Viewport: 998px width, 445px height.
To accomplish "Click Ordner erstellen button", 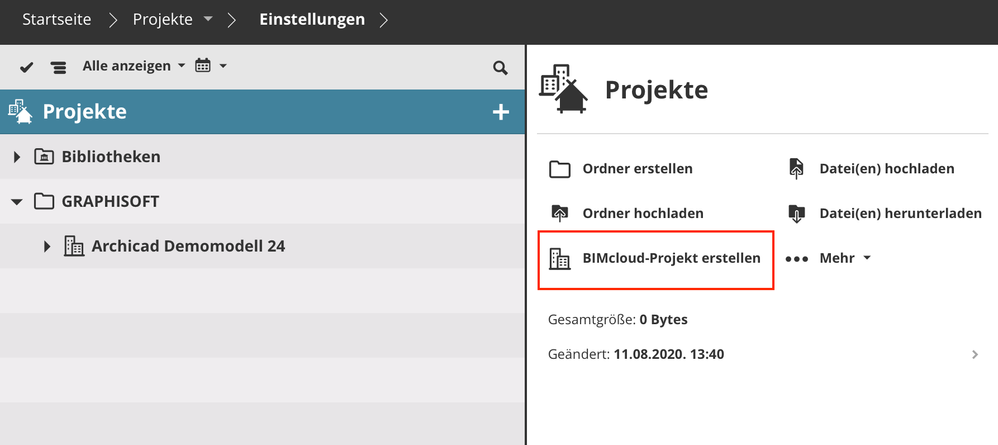I will 621,169.
